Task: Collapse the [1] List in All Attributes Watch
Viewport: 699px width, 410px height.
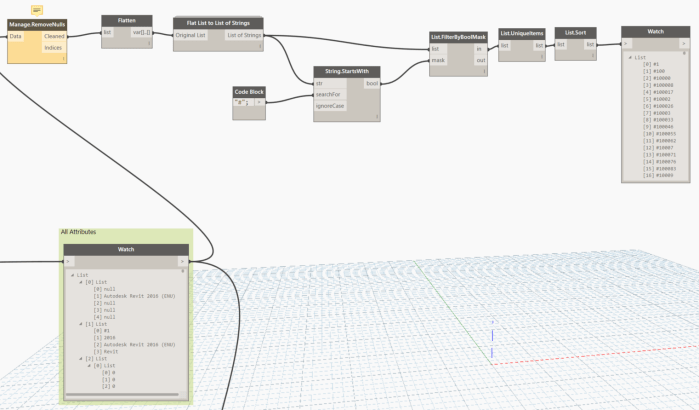Action: [79, 324]
